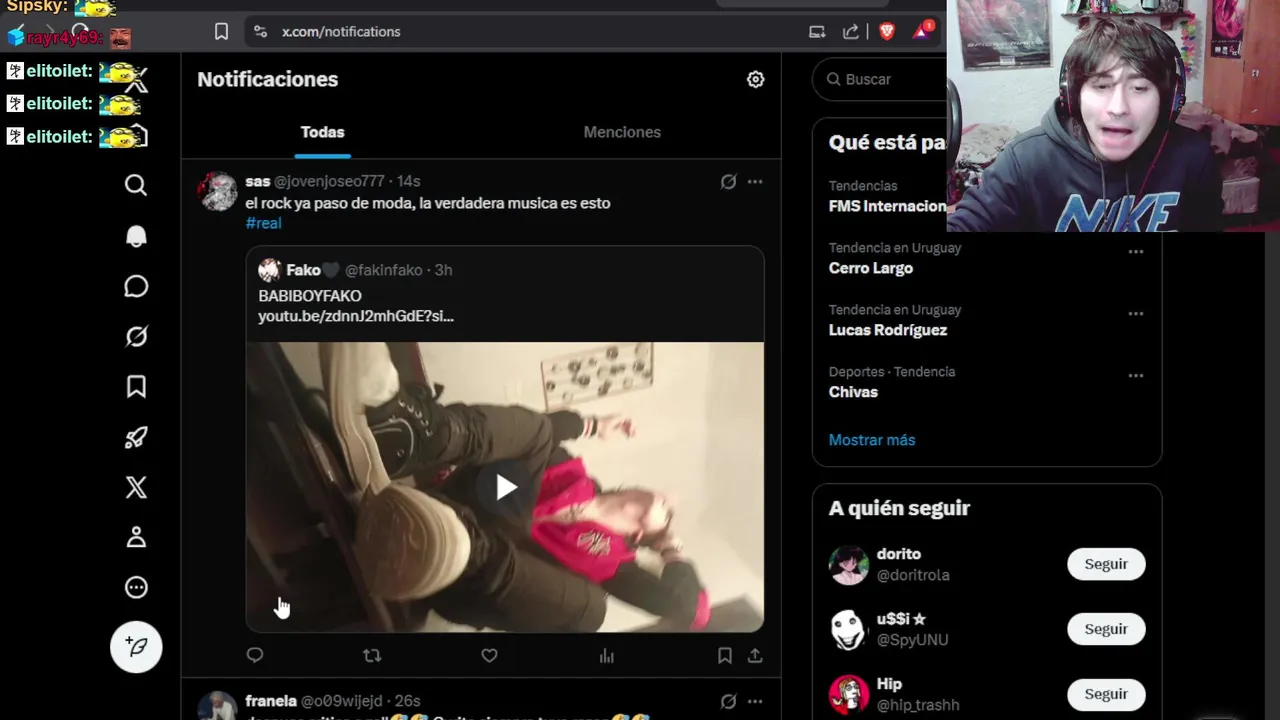Viewport: 1280px width, 720px height.
Task: Open the X Premium logo sidebar icon
Action: click(x=136, y=487)
